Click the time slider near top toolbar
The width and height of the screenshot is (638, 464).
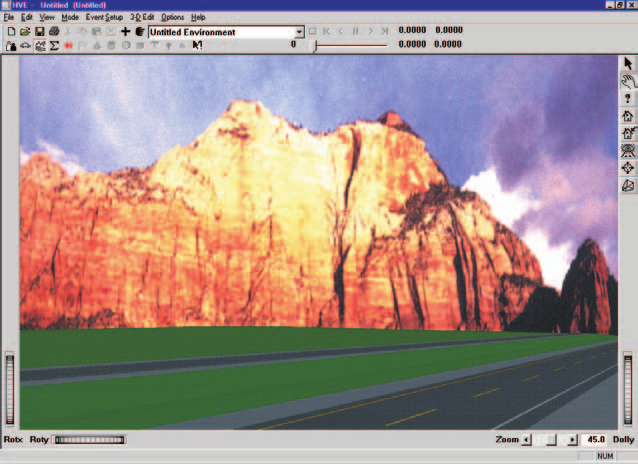(350, 46)
